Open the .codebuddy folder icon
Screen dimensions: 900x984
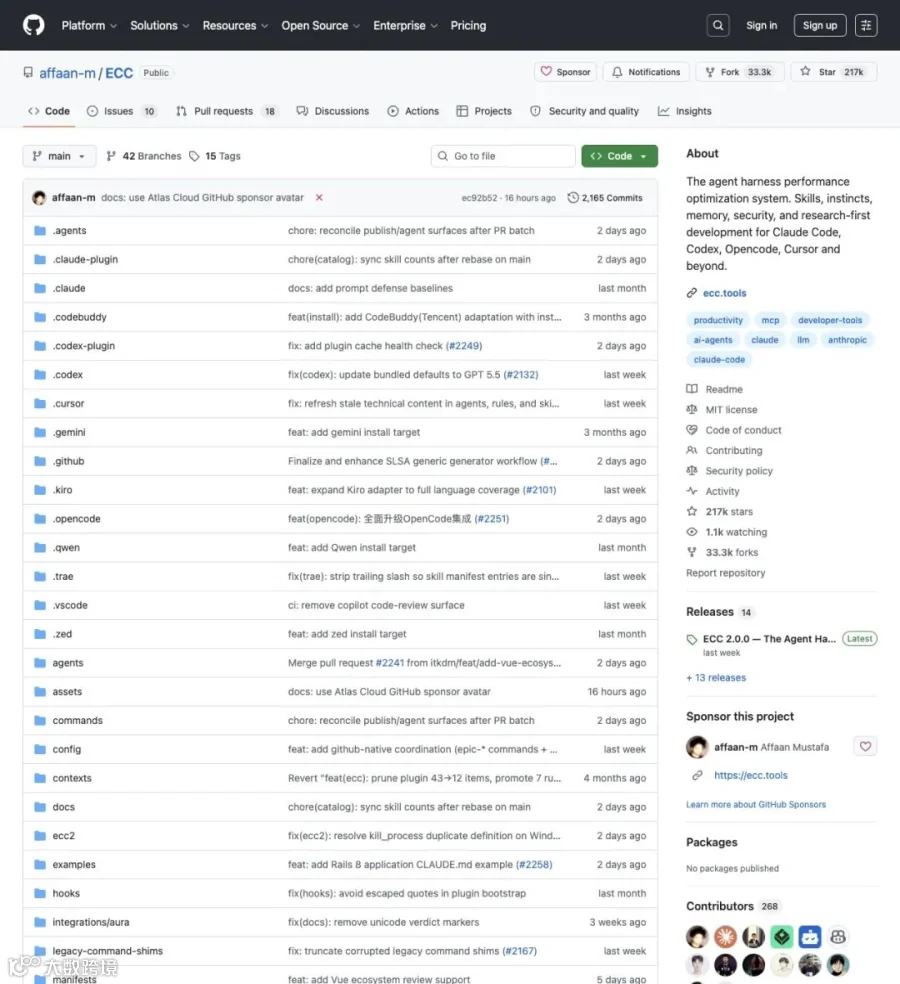40,318
